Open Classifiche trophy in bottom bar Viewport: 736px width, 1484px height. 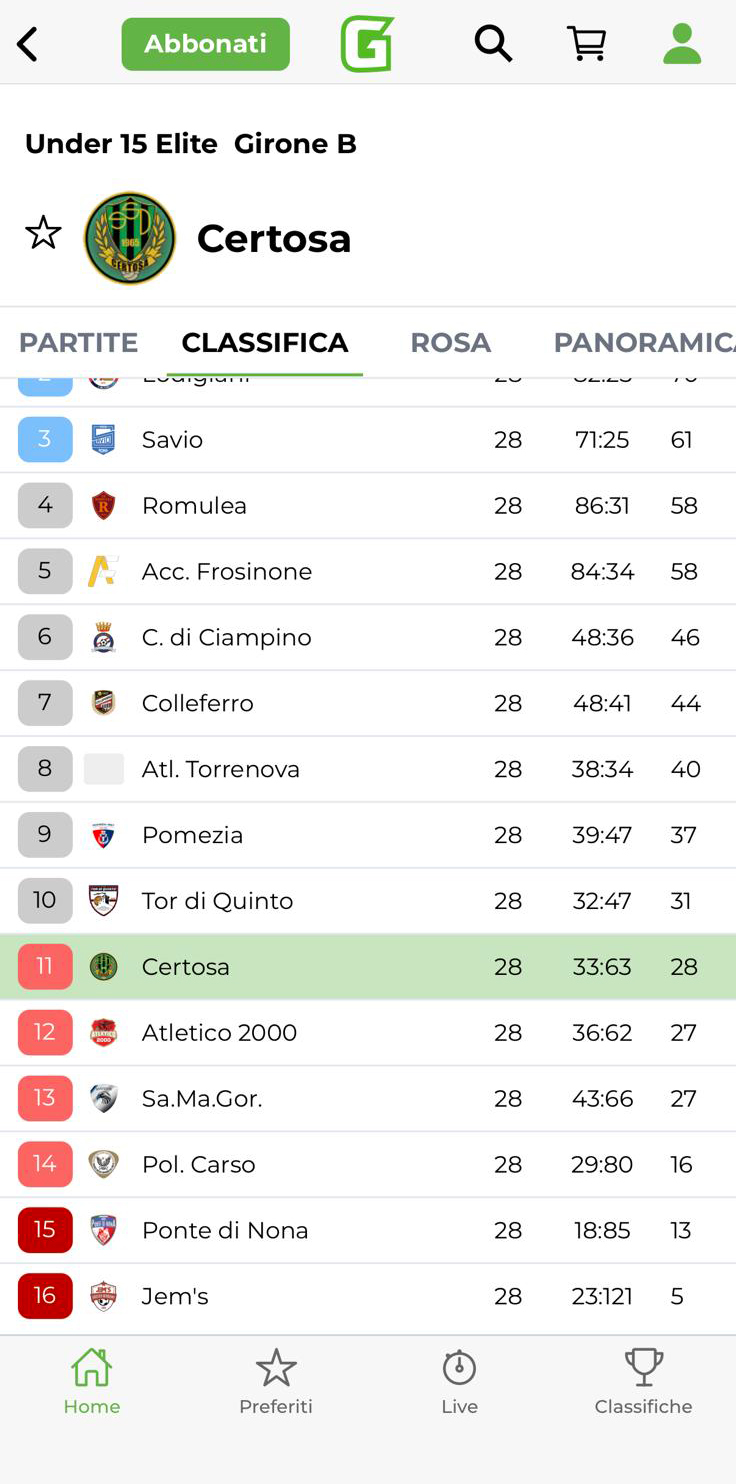pos(643,1380)
